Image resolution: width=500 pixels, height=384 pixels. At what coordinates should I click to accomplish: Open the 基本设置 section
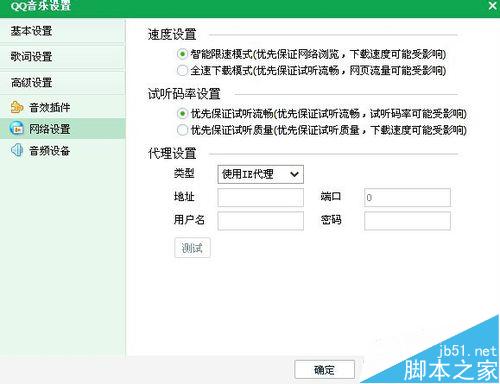(x=62, y=31)
